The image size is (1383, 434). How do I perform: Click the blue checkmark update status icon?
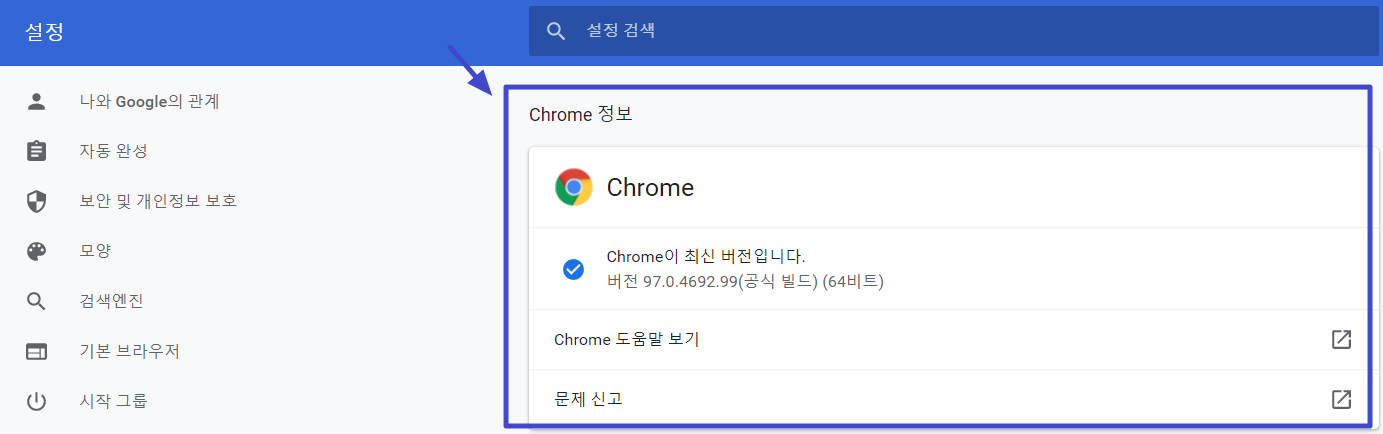[x=573, y=269]
